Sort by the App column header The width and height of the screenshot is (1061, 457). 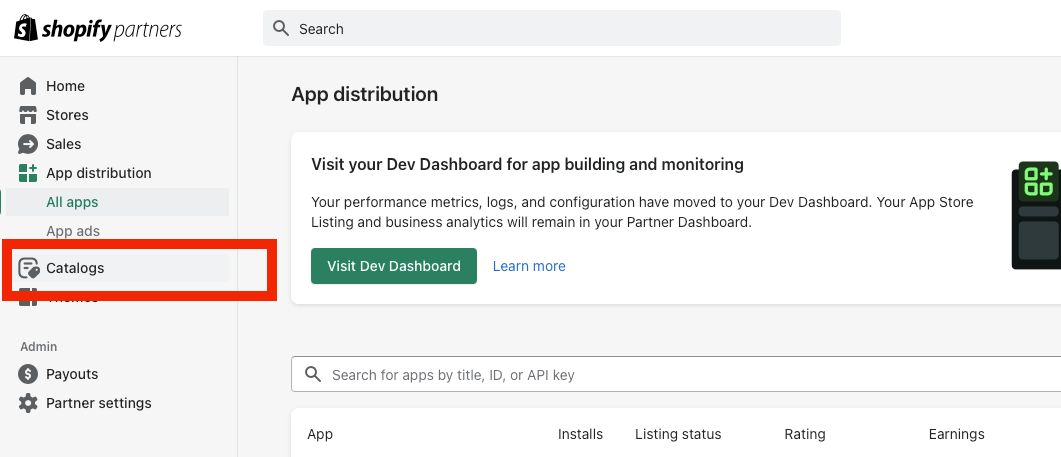click(x=320, y=434)
